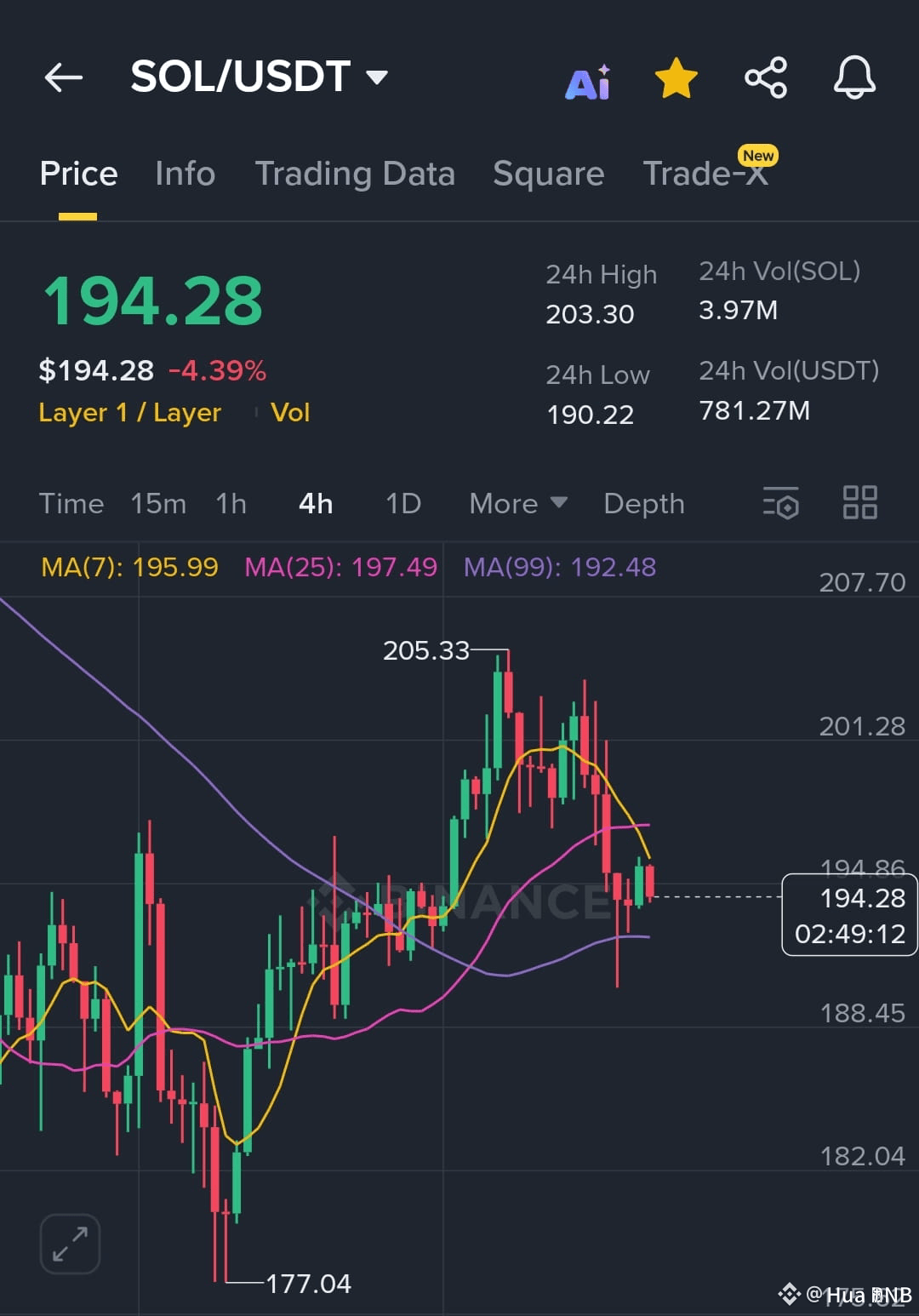This screenshot has height=1316, width=919.
Task: Tap the MA(99): 192.48 indicator label
Action: click(560, 567)
